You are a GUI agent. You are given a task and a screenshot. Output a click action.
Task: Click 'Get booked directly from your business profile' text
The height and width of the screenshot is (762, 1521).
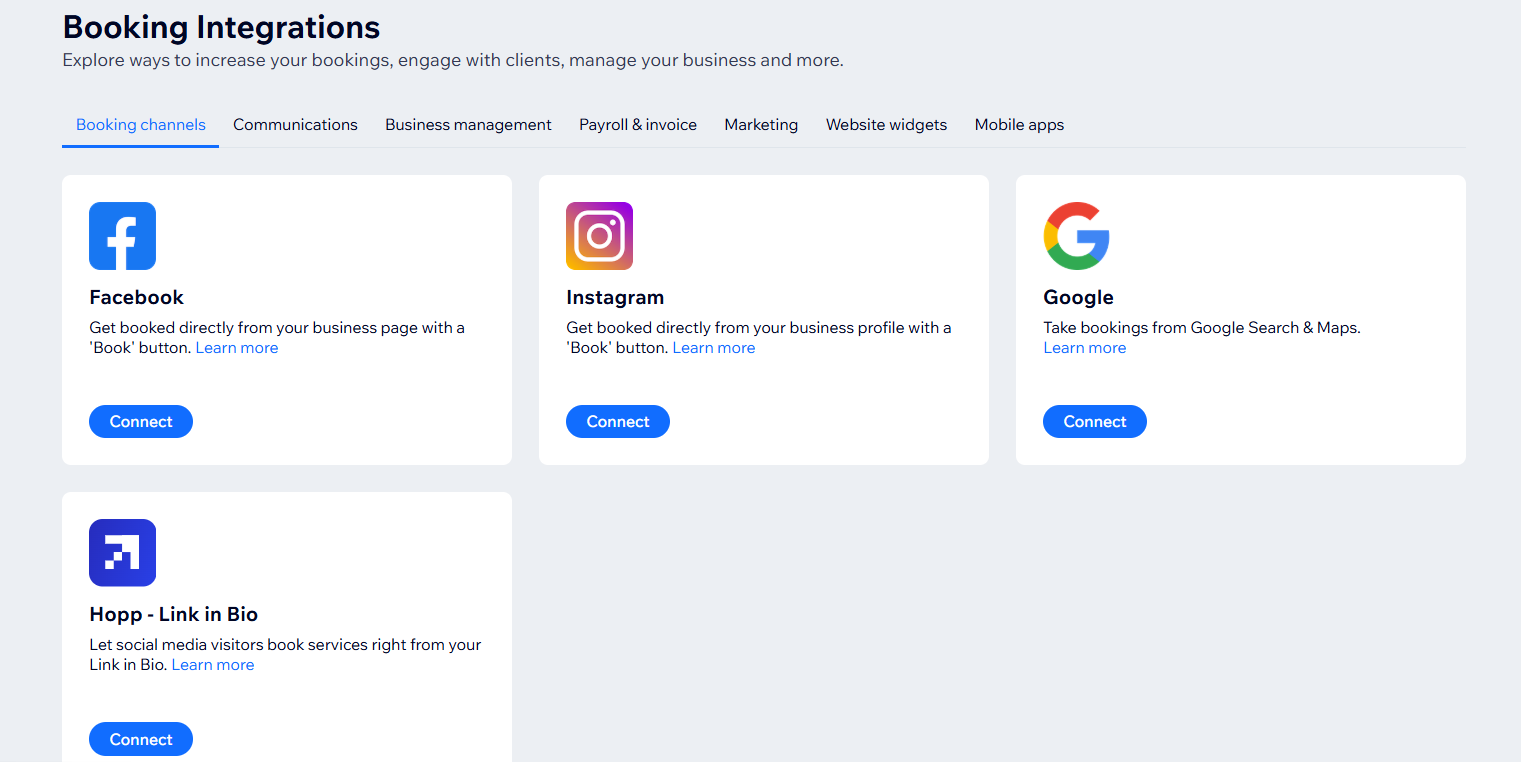[759, 338]
